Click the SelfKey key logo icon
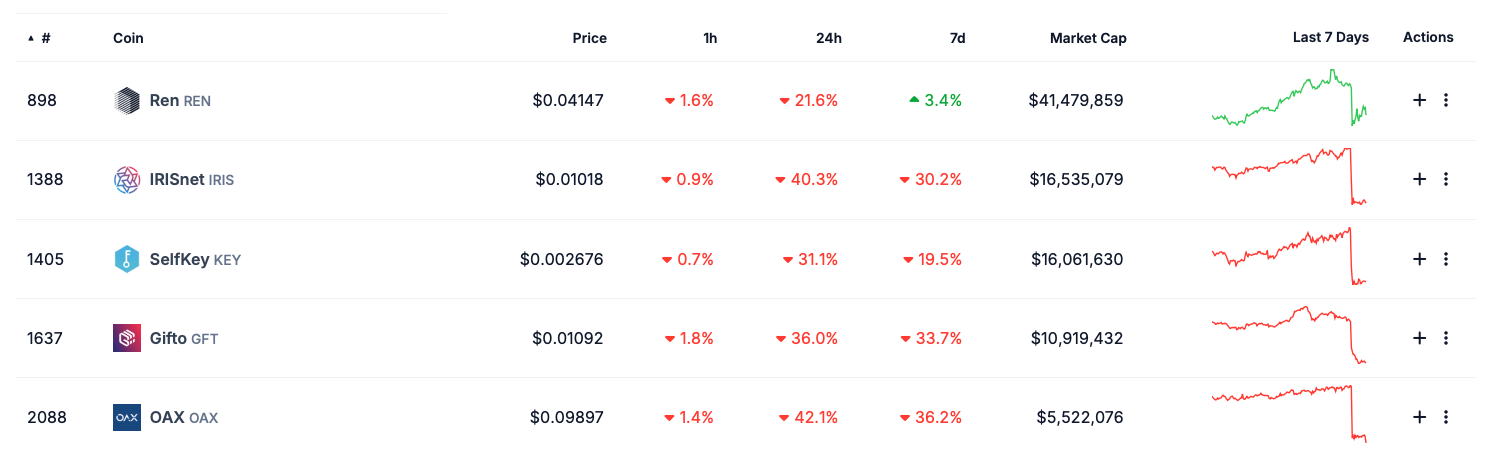 [127, 259]
